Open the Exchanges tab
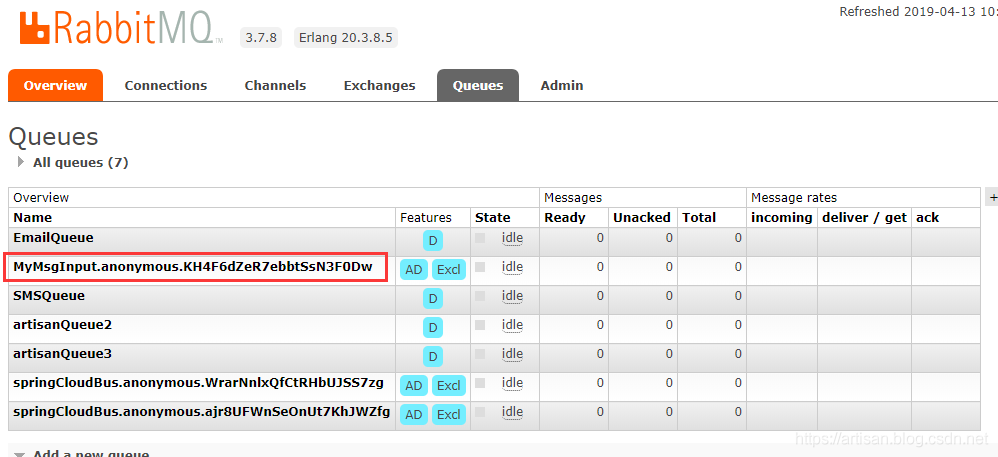Image resolution: width=998 pixels, height=457 pixels. click(379, 86)
